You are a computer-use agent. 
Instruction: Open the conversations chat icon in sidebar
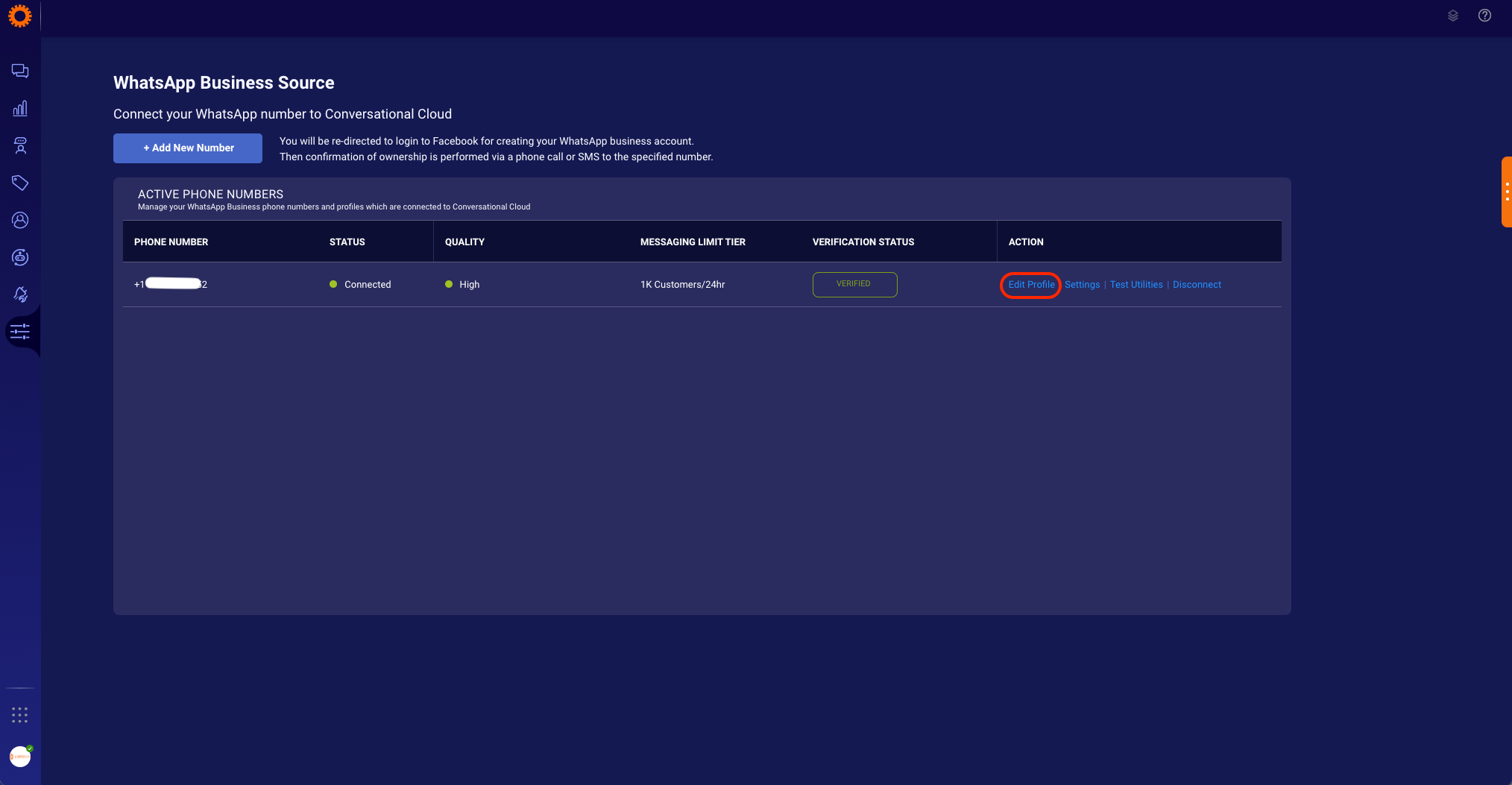pos(20,71)
